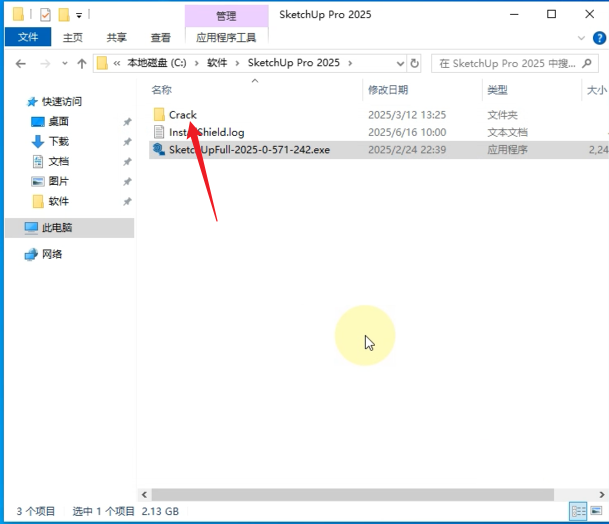The width and height of the screenshot is (609, 524).
Task: Switch to the 查看 ribbon tab
Action: tap(160, 38)
